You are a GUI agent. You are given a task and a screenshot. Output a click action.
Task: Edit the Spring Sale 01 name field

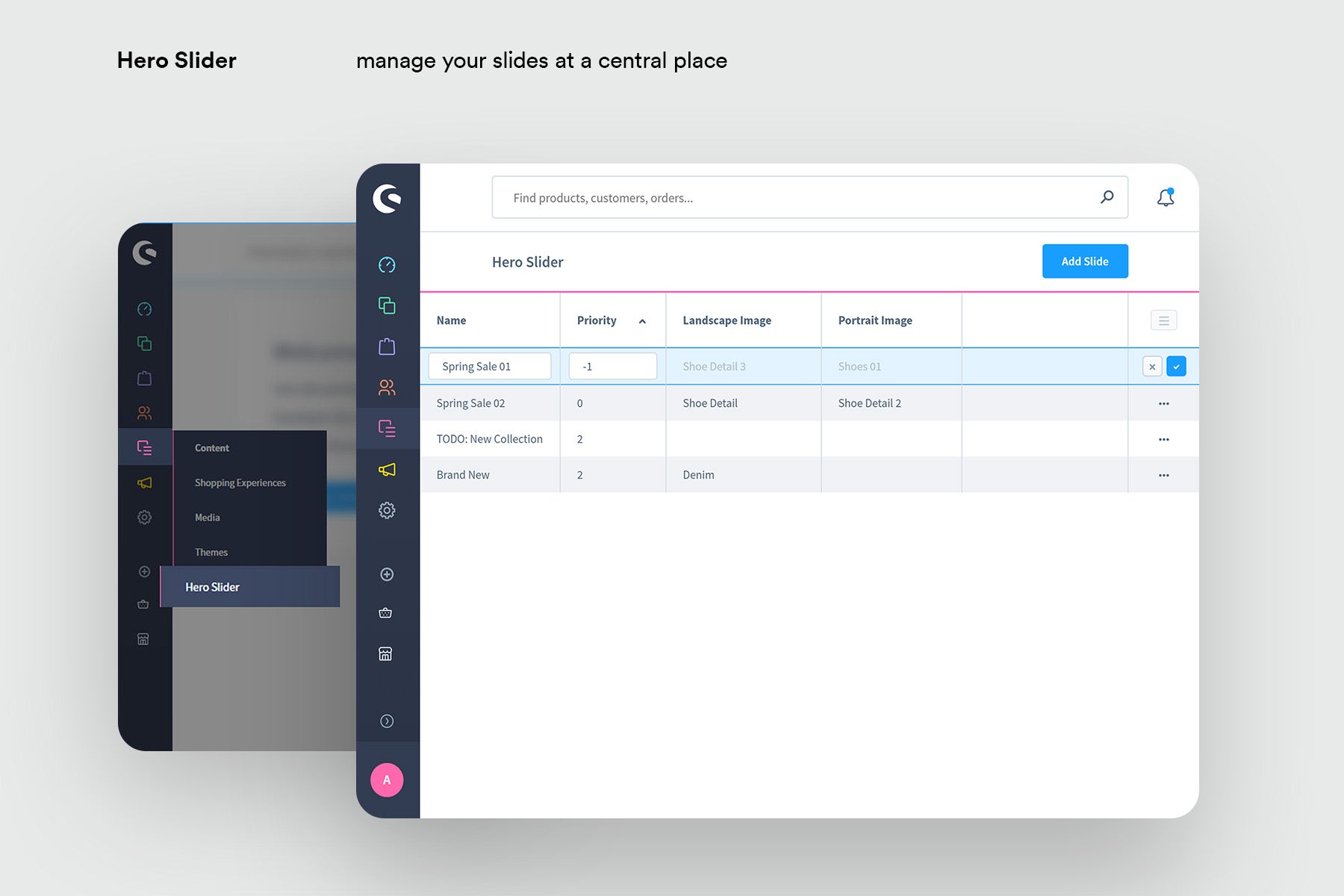[x=490, y=367]
